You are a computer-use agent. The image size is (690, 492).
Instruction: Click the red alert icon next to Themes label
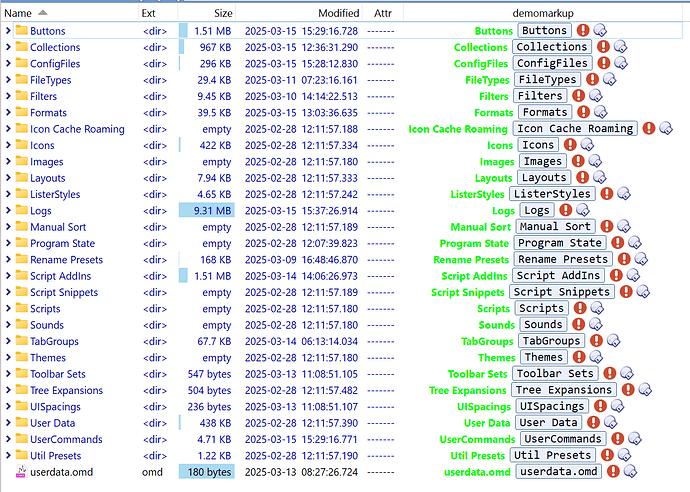point(577,357)
